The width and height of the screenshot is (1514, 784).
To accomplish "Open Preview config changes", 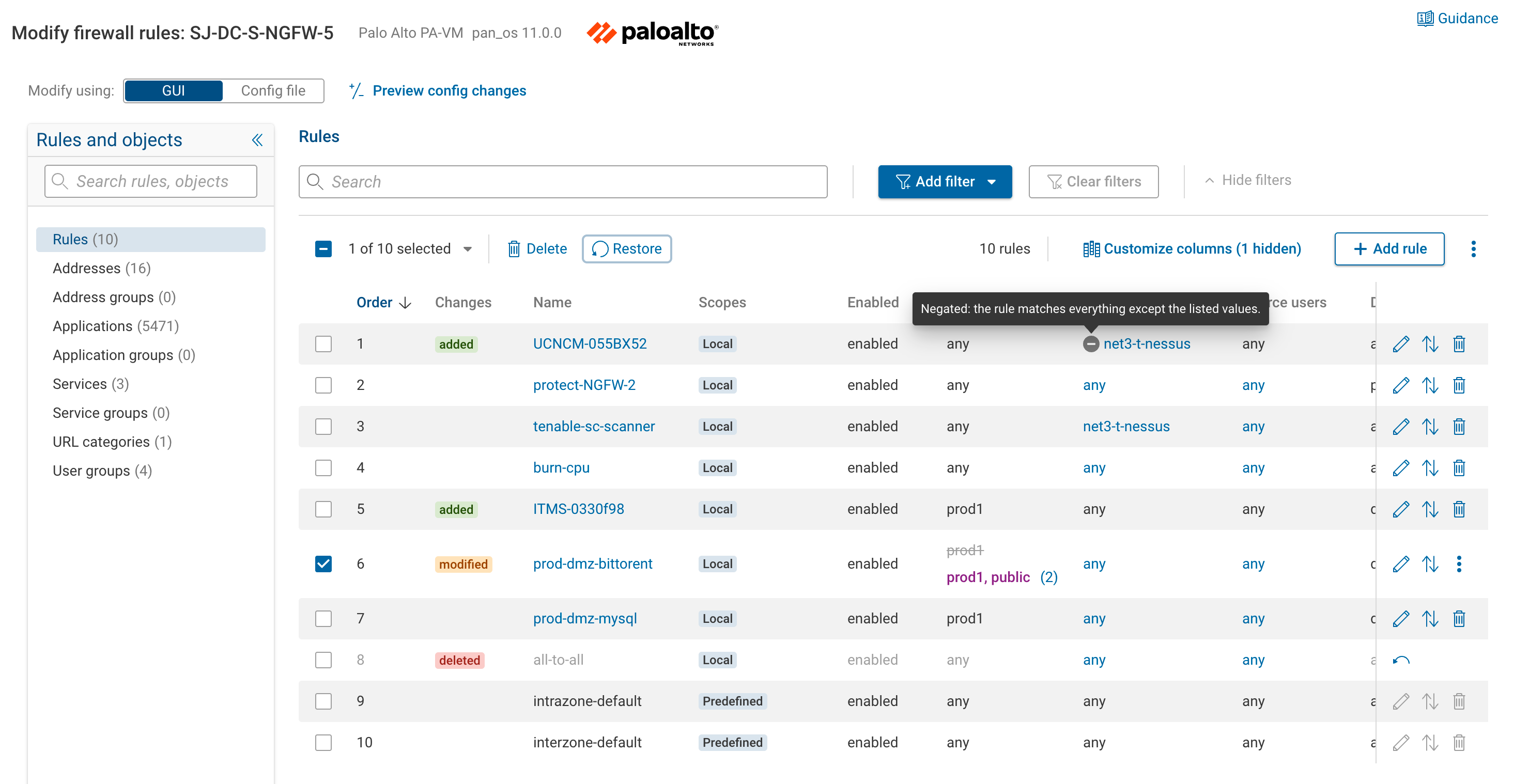I will 437,90.
